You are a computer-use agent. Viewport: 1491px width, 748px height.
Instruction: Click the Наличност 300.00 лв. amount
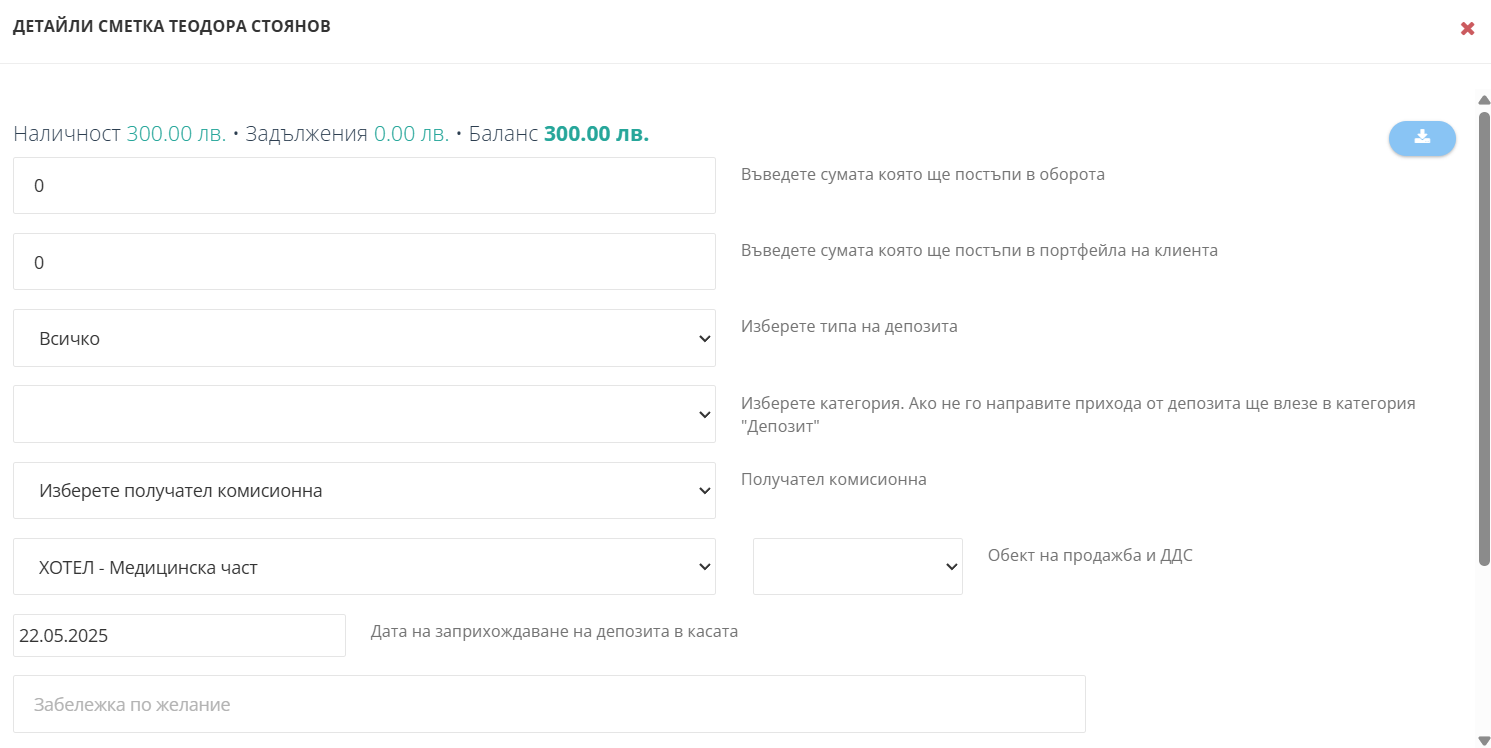(x=176, y=134)
